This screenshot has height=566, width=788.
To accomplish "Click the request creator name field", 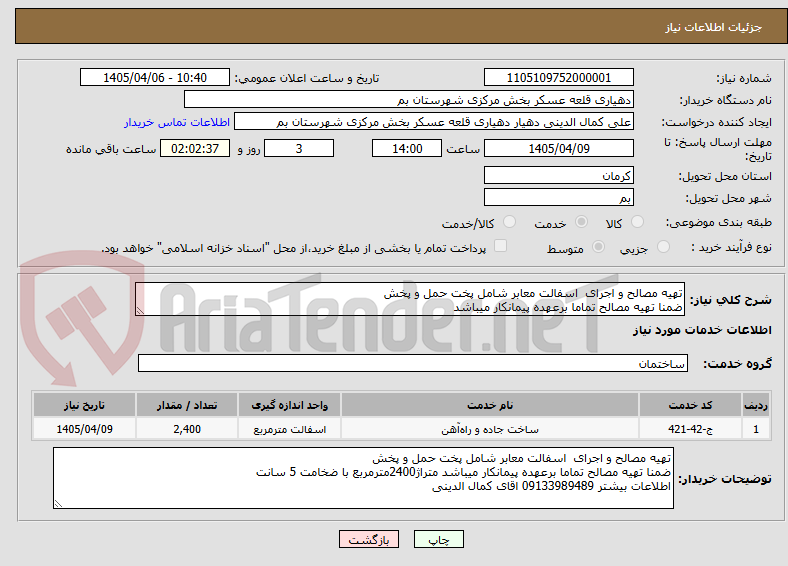I will click(434, 122).
